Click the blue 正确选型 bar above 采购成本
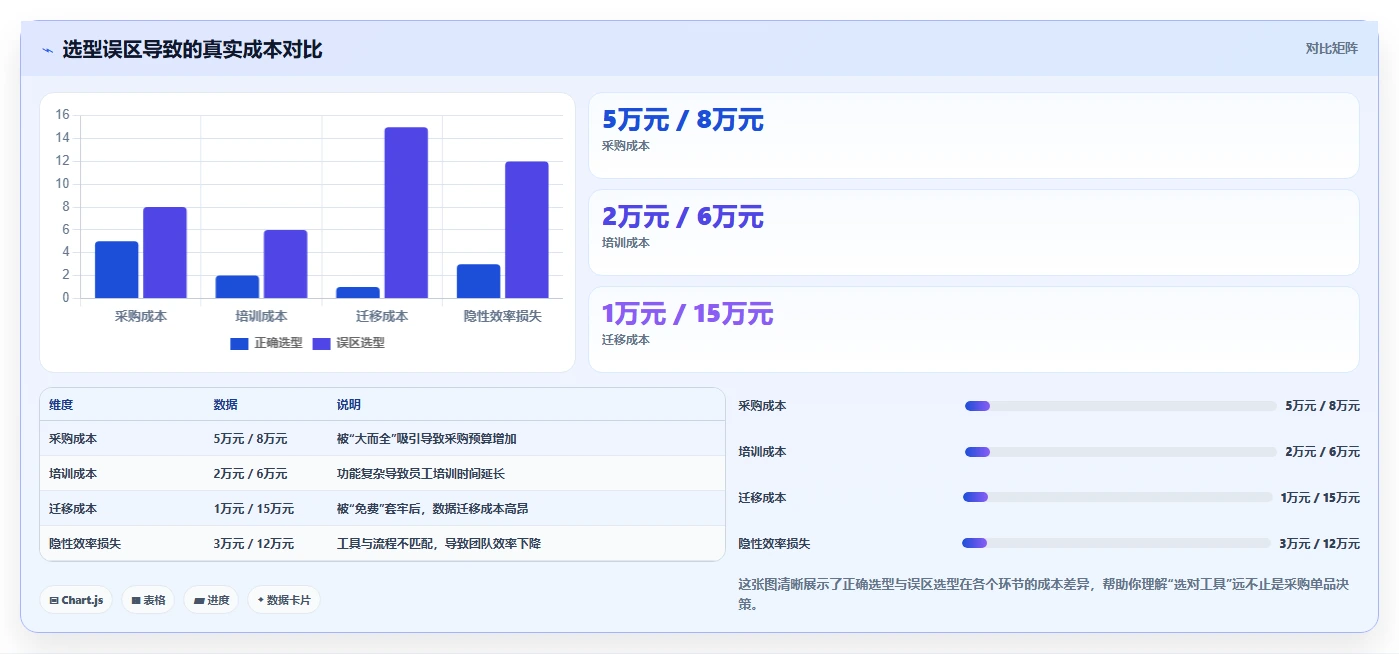This screenshot has height=654, width=1399. click(117, 269)
